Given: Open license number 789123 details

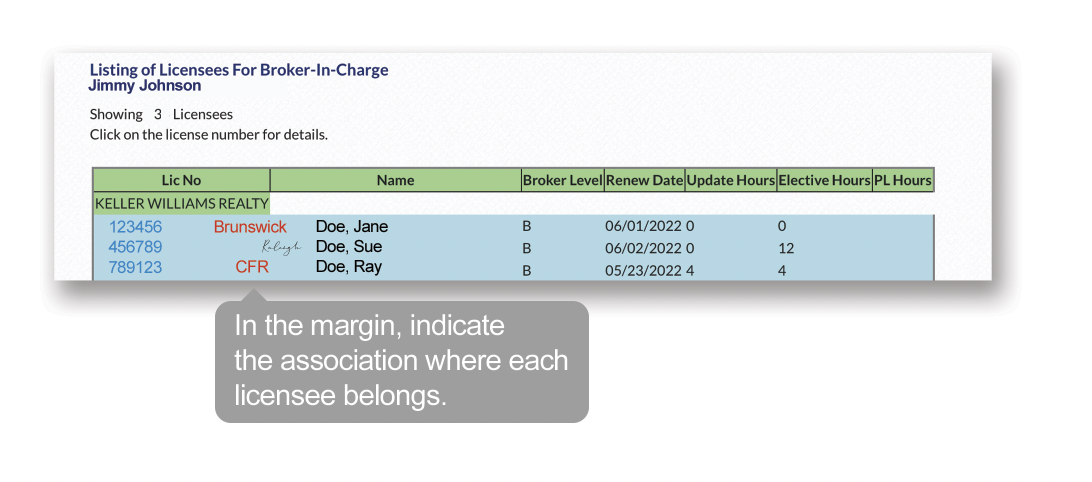Looking at the screenshot, I should coord(135,267).
